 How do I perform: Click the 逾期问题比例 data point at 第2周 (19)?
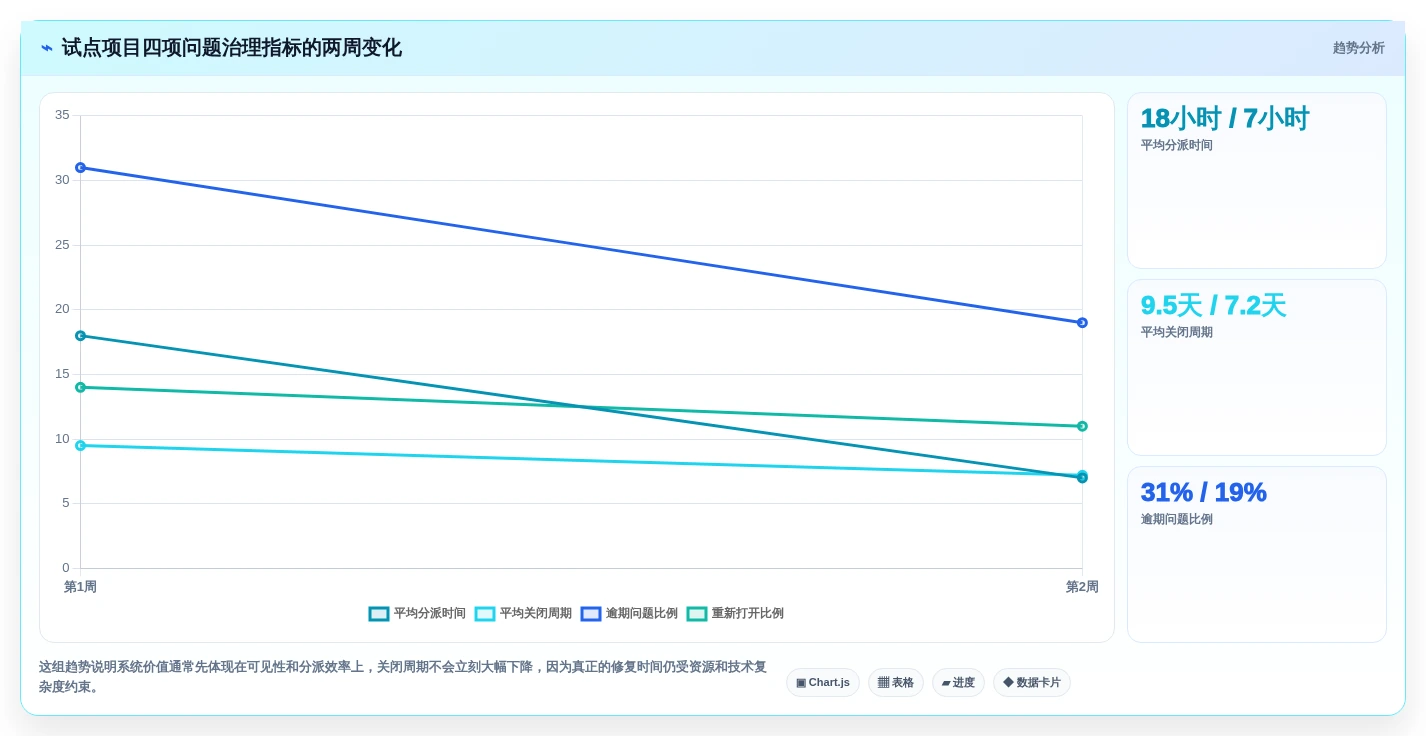pyautogui.click(x=1082, y=322)
